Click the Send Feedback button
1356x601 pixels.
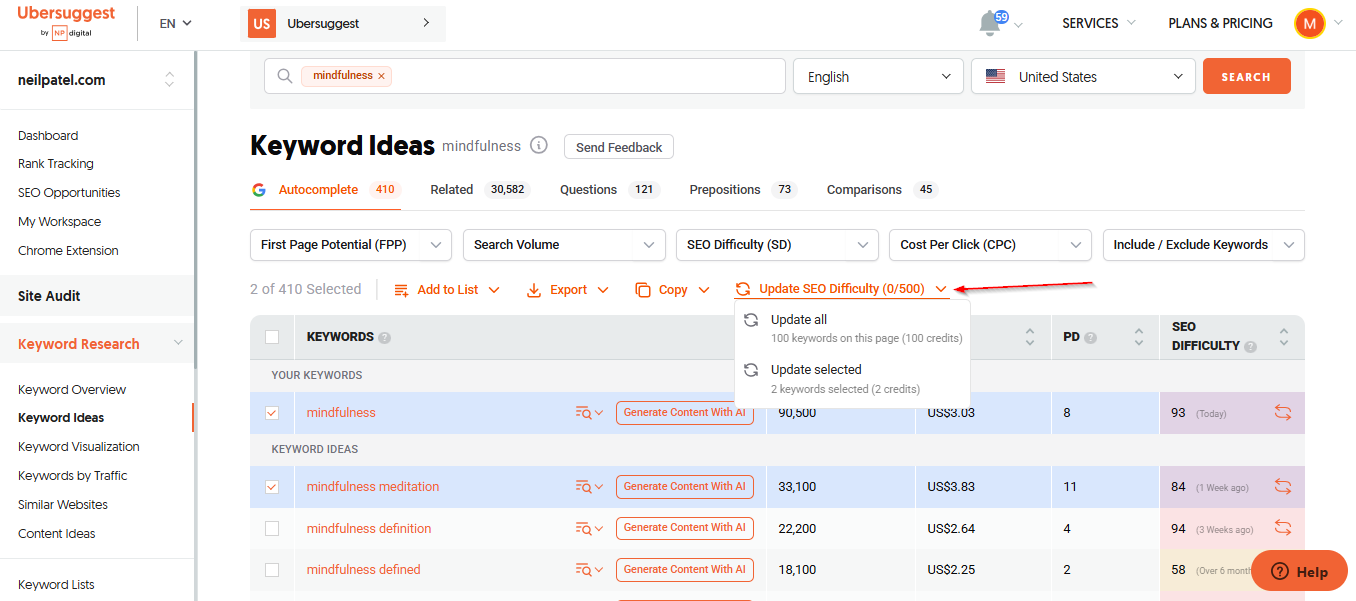point(619,147)
